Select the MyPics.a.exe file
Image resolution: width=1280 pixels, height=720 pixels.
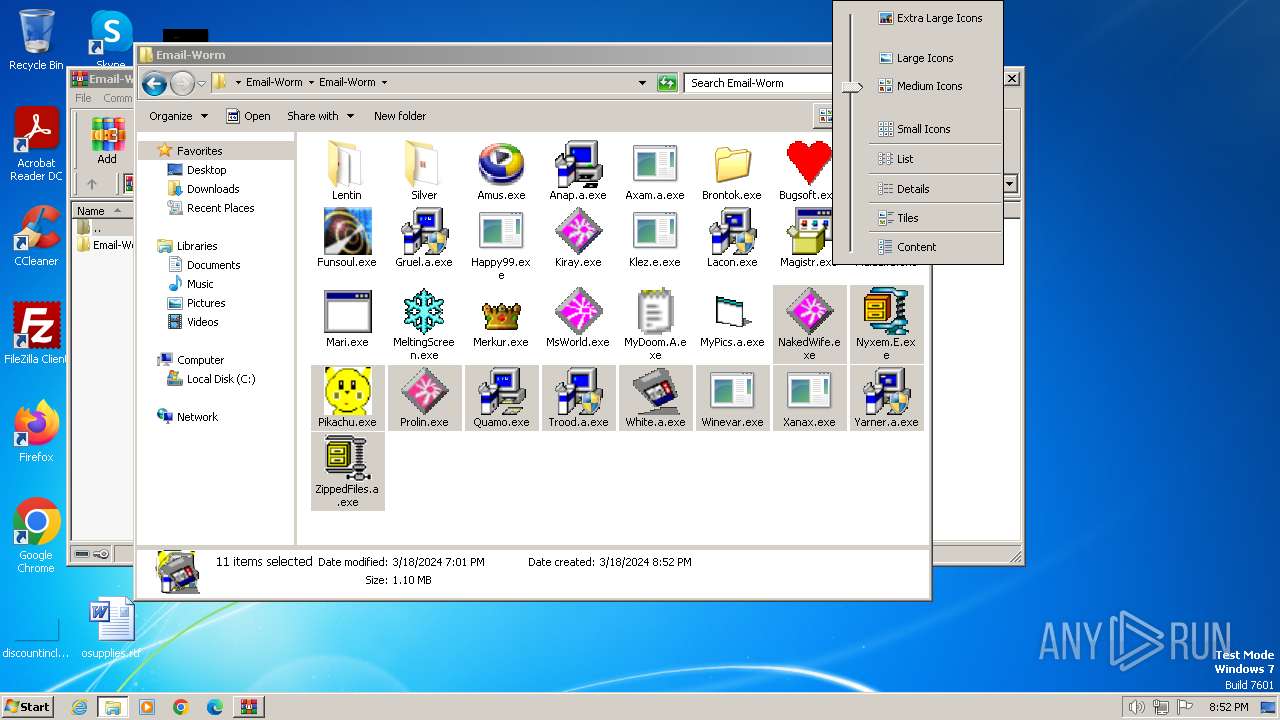732,318
